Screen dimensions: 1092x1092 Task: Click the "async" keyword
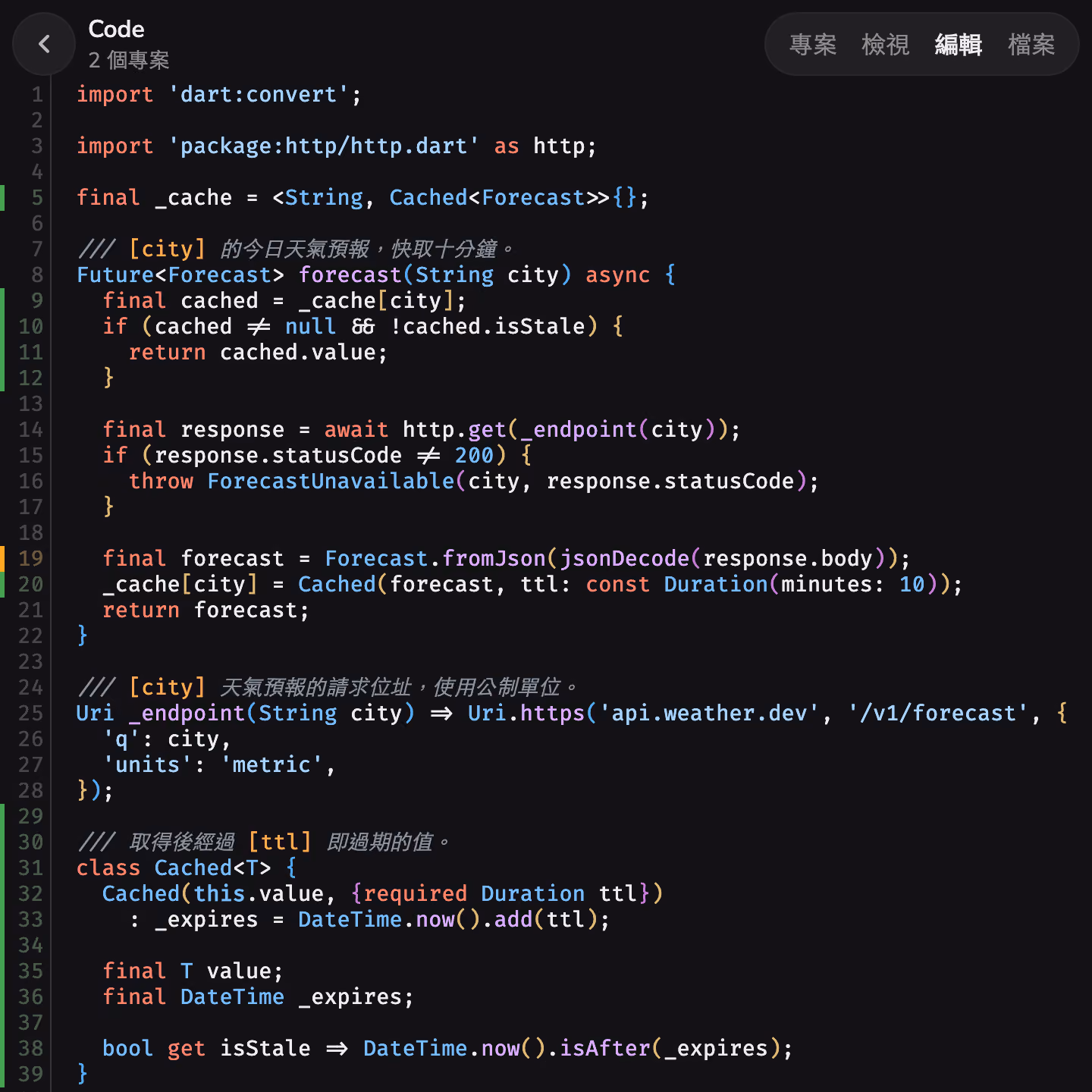coord(617,275)
